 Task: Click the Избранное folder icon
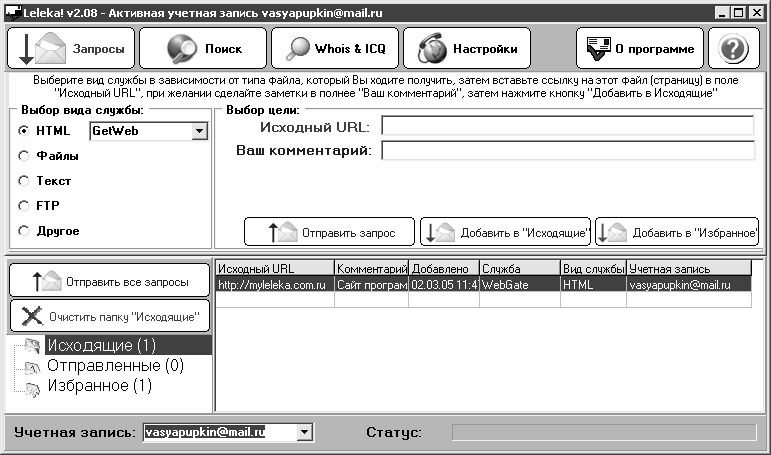tap(32, 386)
